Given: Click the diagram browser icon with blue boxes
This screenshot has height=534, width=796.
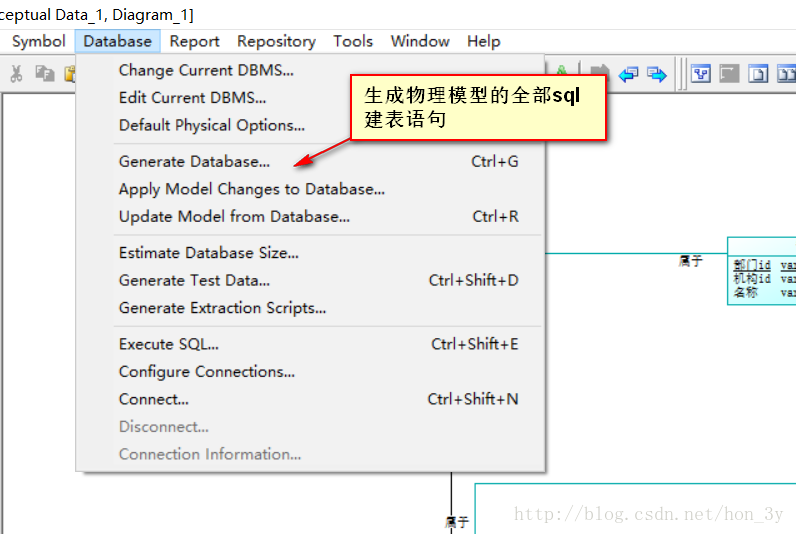Looking at the screenshot, I should 701,74.
